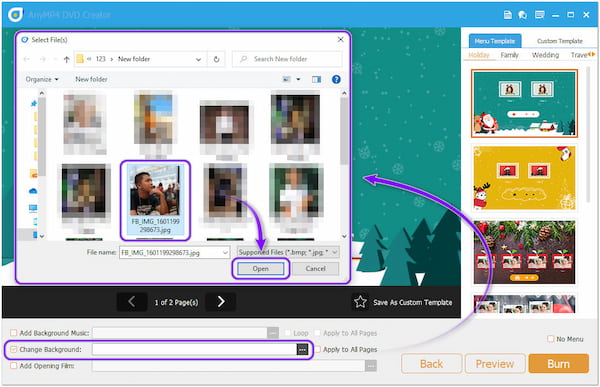The width and height of the screenshot is (600, 387).
Task: Click the back navigation arrow in dialog
Action: 26,59
